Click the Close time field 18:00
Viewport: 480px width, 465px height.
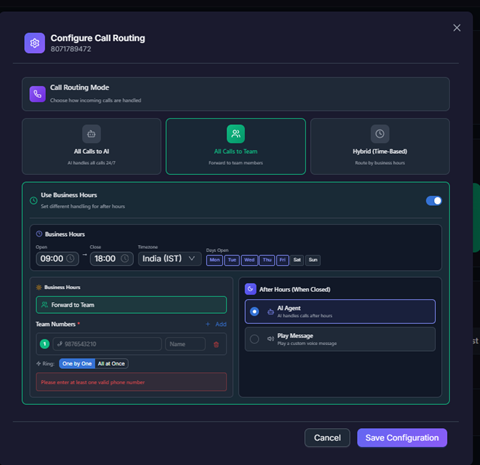[112, 259]
